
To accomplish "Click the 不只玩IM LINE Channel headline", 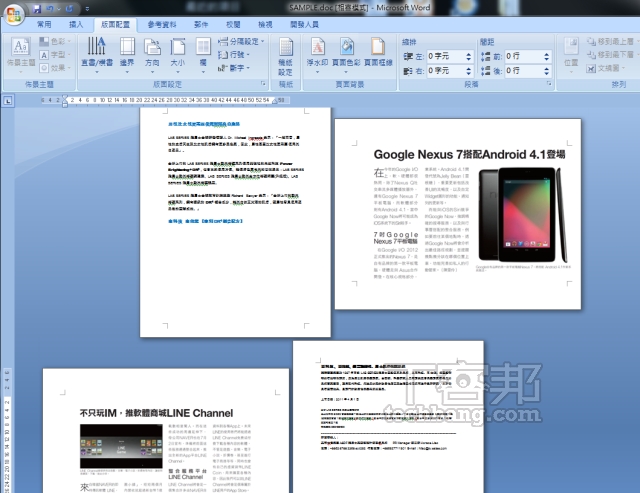I will (156, 413).
